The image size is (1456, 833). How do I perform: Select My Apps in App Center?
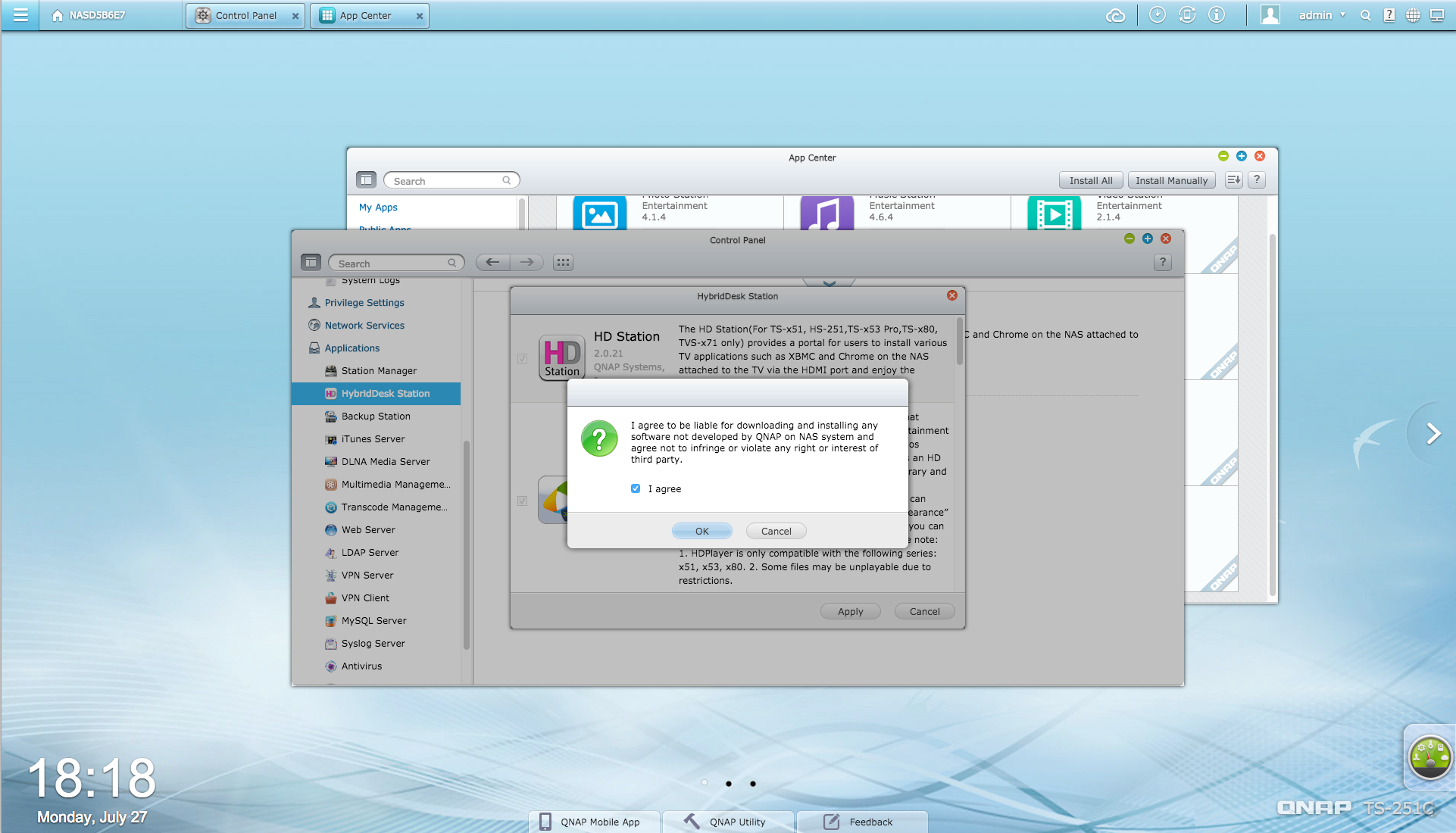[x=378, y=207]
